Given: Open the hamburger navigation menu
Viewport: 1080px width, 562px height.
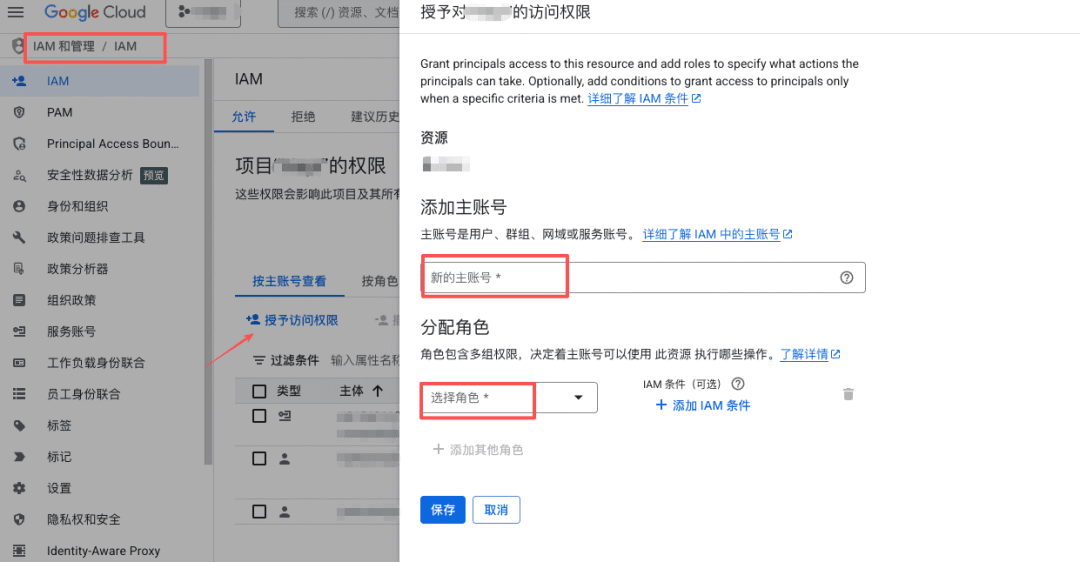Looking at the screenshot, I should tap(18, 13).
